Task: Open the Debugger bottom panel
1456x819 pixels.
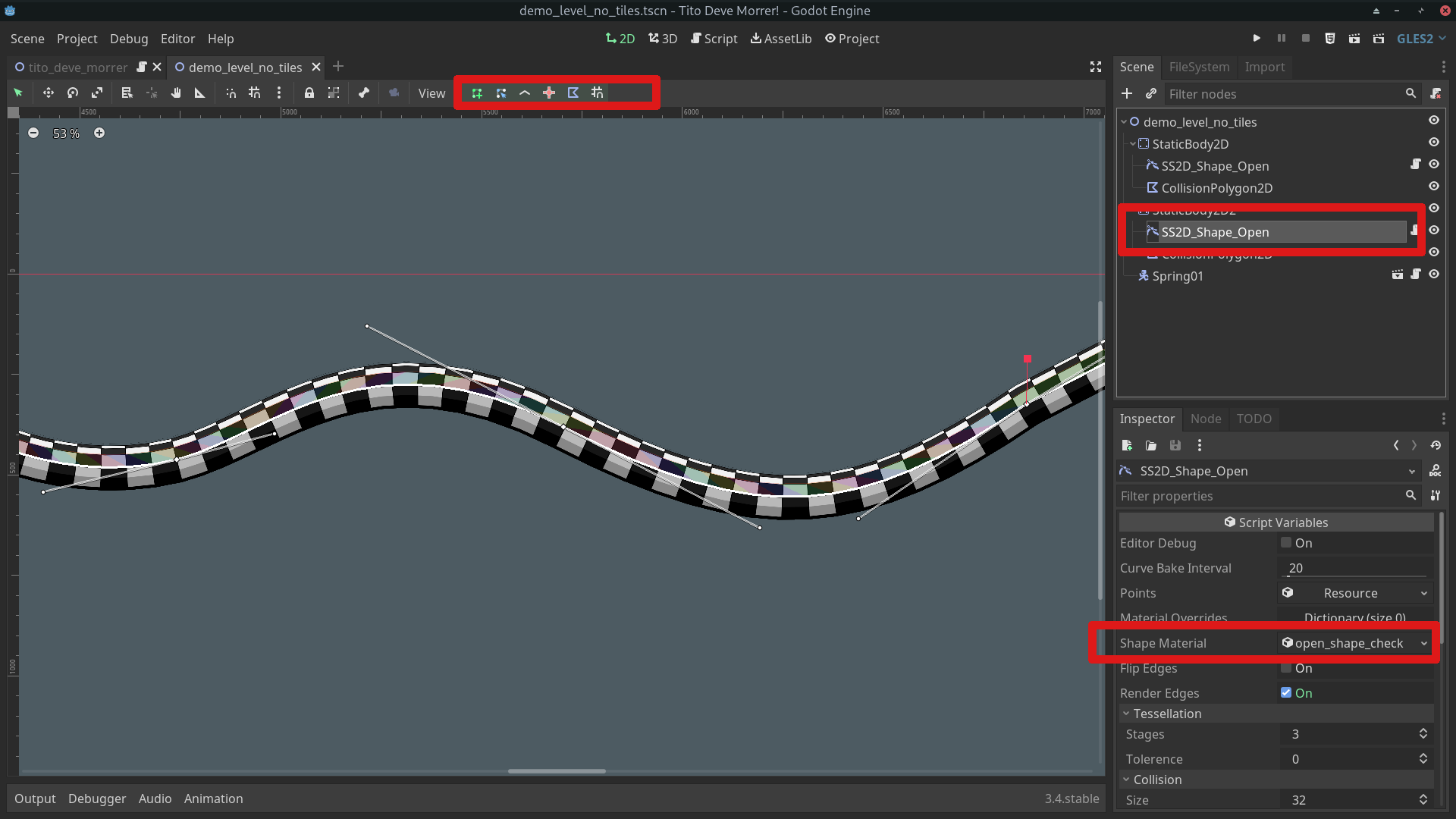Action: (96, 798)
